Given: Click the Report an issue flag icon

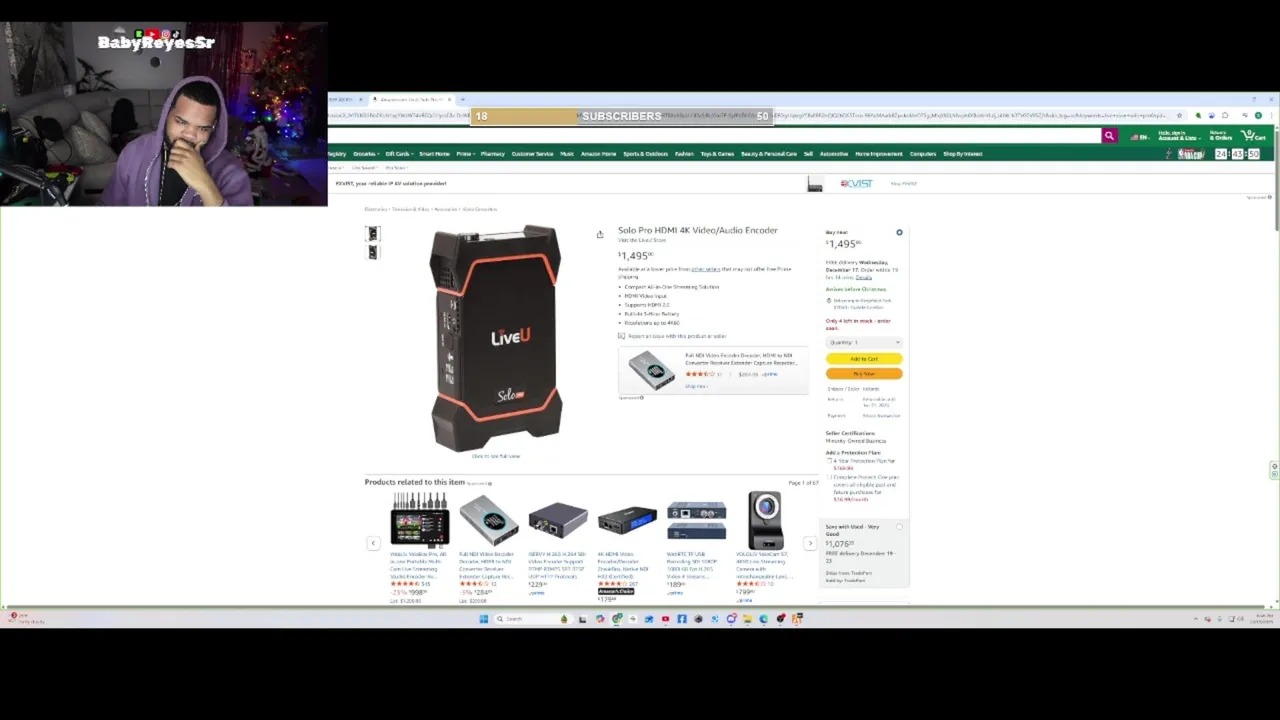Looking at the screenshot, I should 621,336.
